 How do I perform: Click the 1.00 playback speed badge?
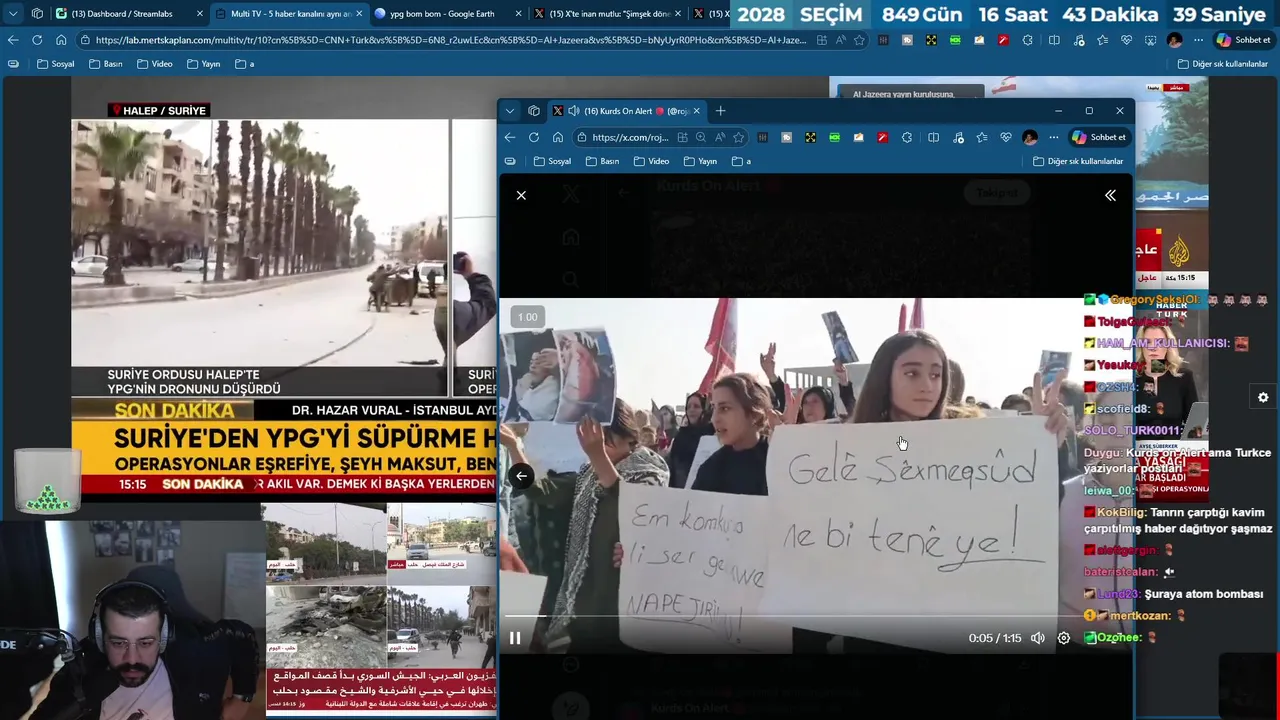(527, 317)
